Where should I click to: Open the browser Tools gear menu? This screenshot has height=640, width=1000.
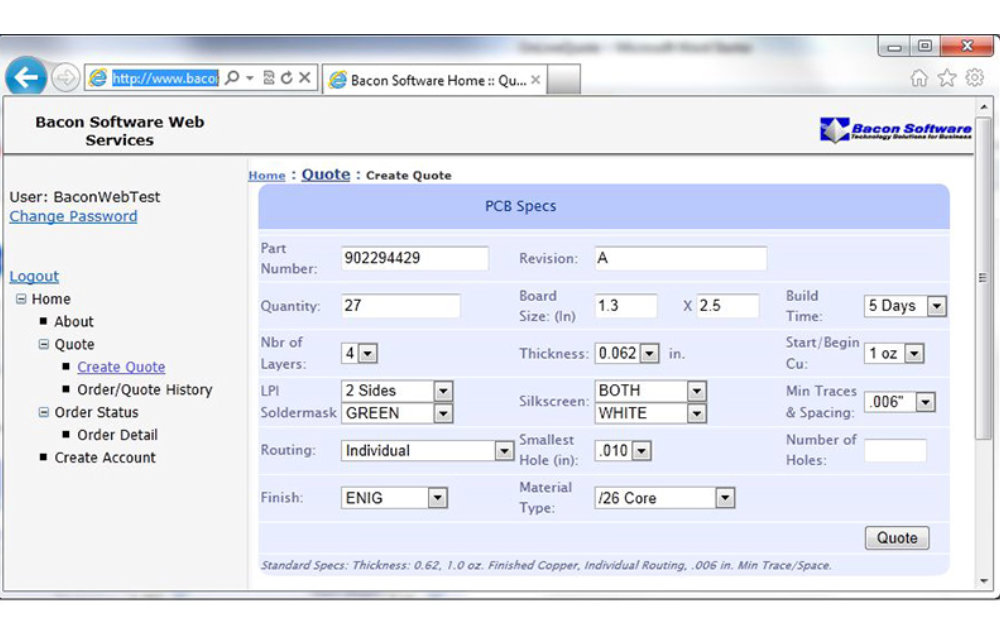click(975, 78)
